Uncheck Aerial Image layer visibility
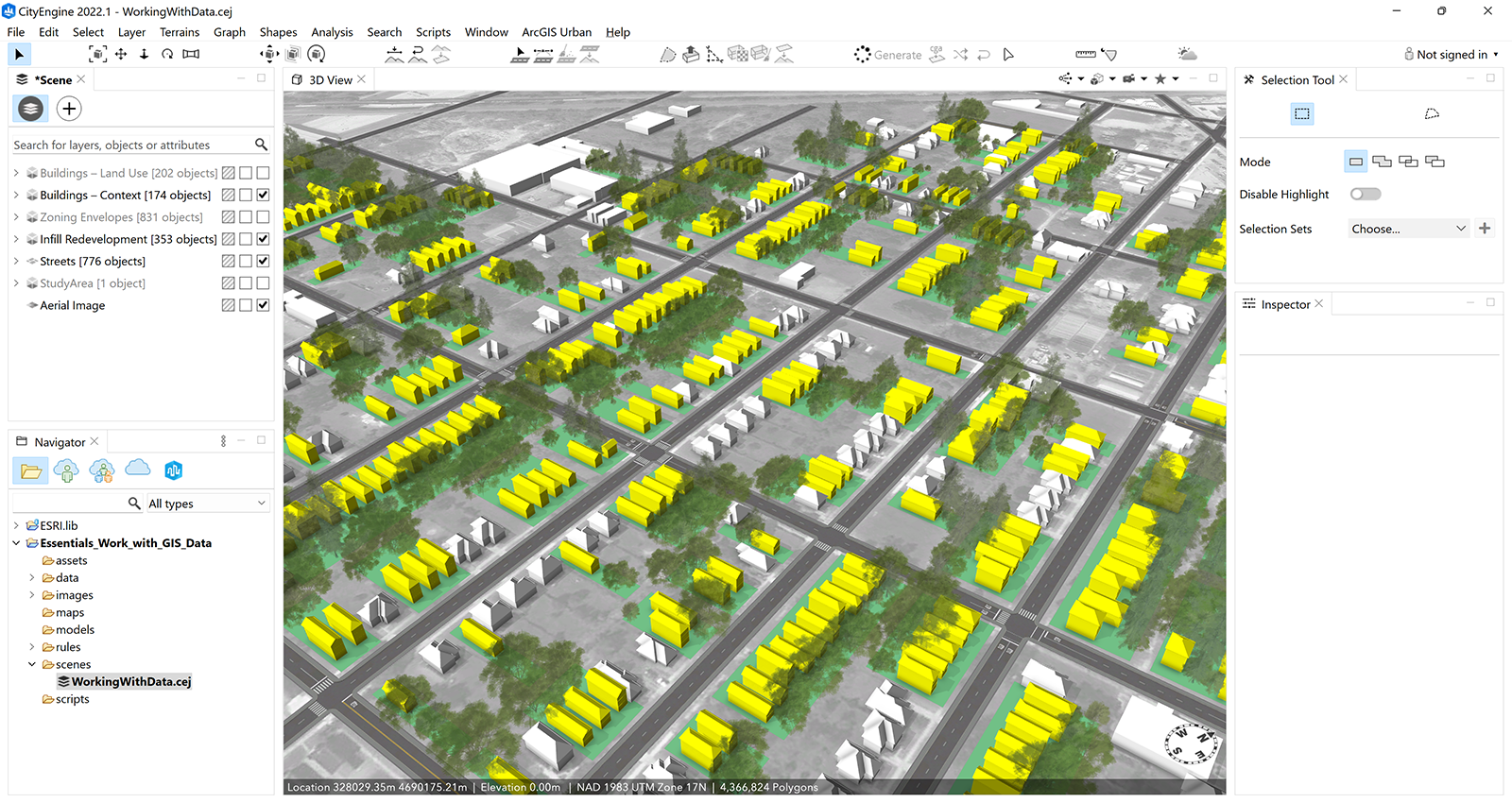 click(x=263, y=305)
